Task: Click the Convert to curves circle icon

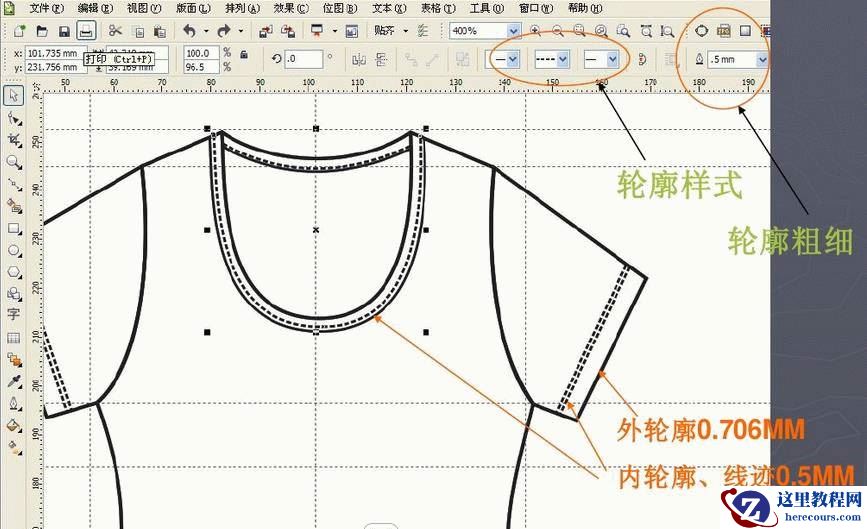Action: (701, 31)
